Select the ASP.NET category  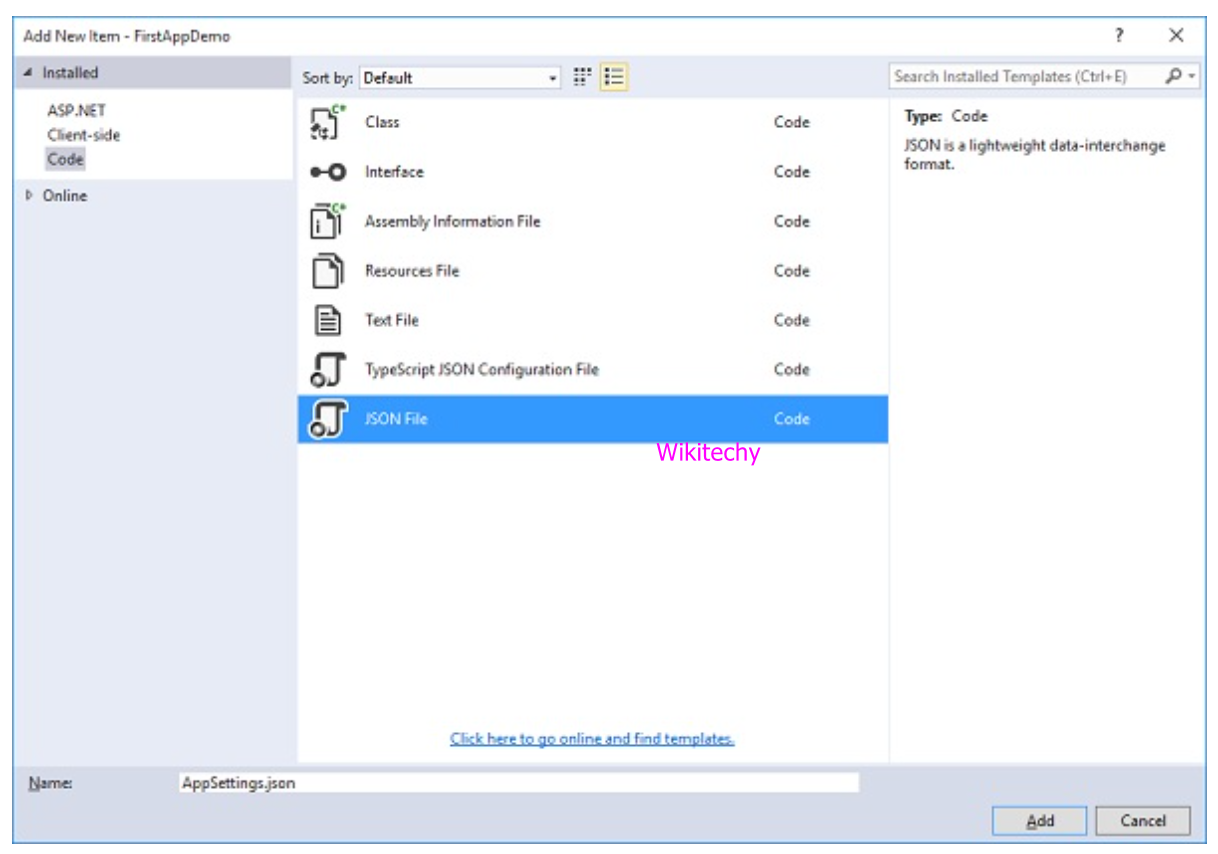coord(76,111)
